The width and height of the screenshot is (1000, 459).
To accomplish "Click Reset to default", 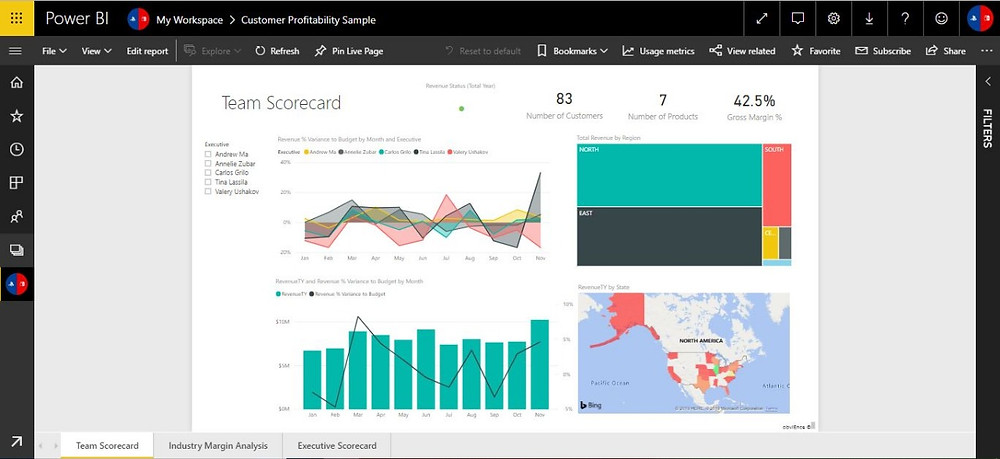I will (x=483, y=51).
